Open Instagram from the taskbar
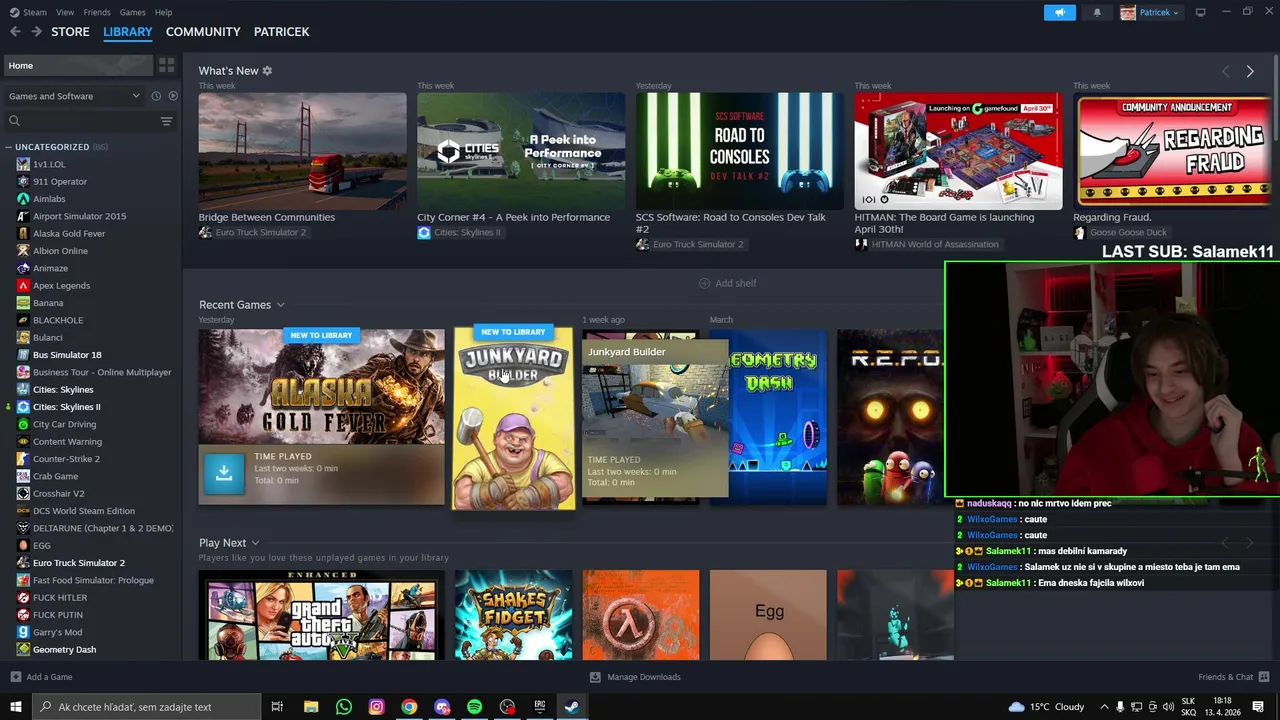 click(x=376, y=707)
